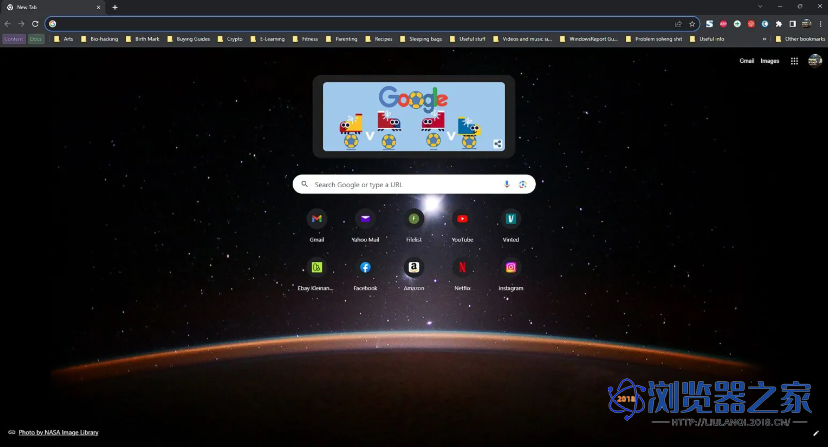Image resolution: width=828 pixels, height=448 pixels.
Task: Customize this page with pencil icon
Action: pos(816,433)
